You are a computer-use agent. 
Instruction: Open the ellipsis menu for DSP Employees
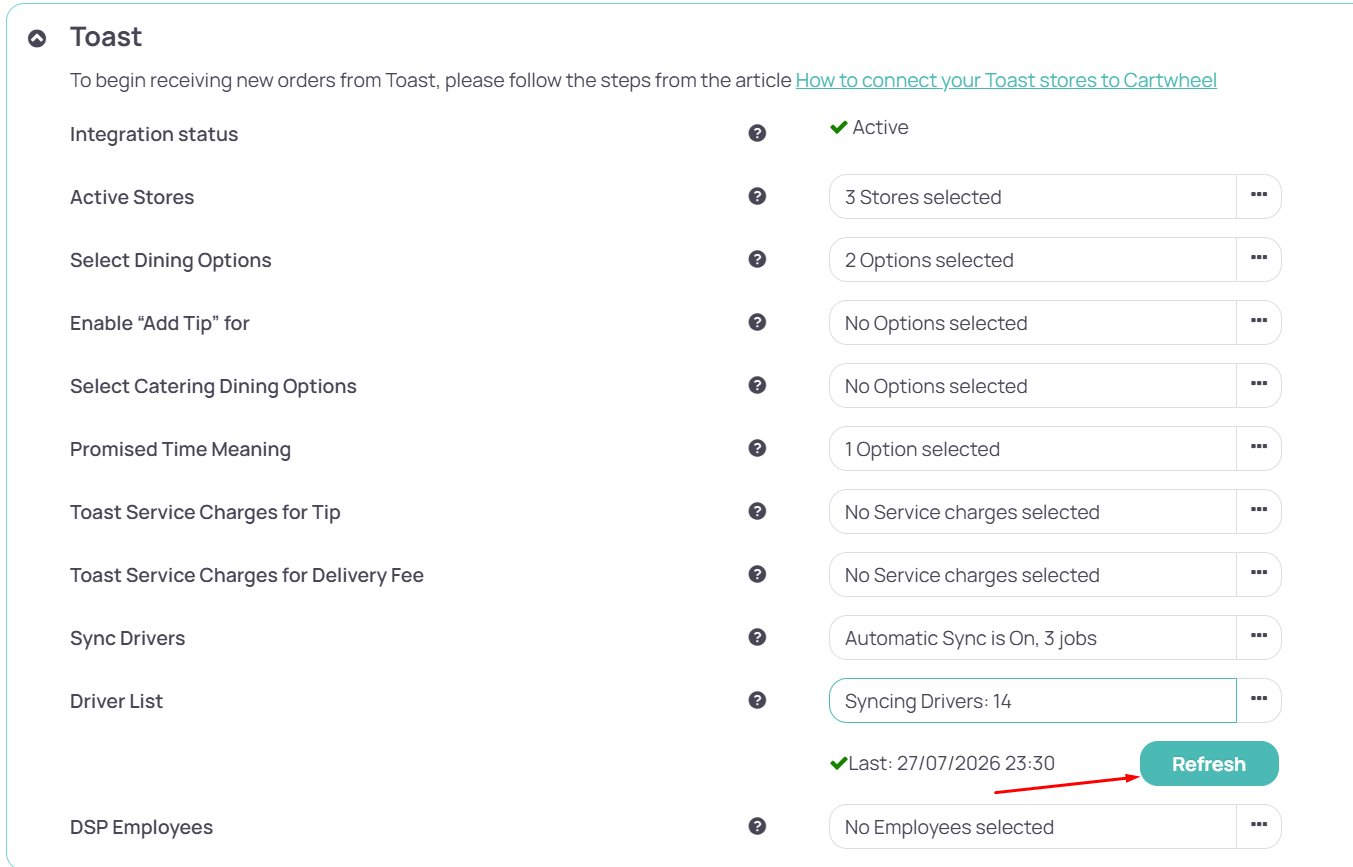[x=1259, y=827]
